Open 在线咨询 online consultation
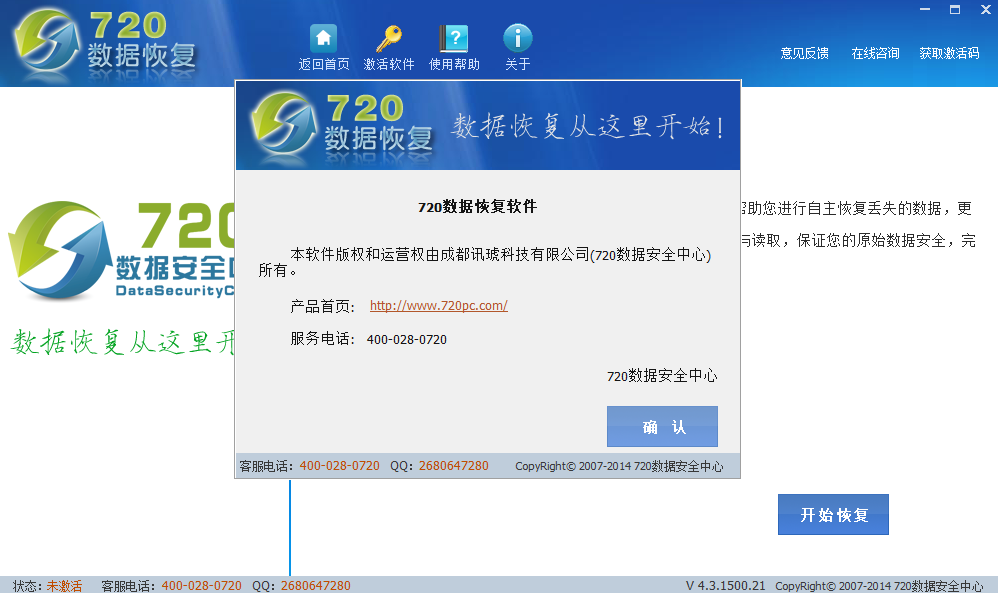The width and height of the screenshot is (998, 593). click(x=875, y=53)
